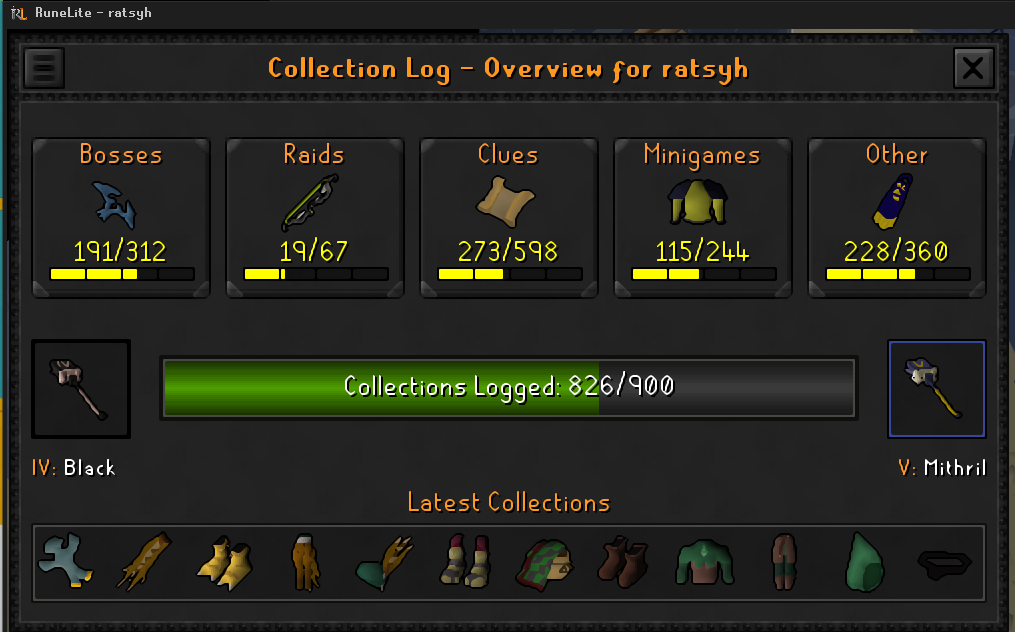Click the Mithril rank staff icon
Image resolution: width=1015 pixels, height=632 pixels.
(x=937, y=389)
